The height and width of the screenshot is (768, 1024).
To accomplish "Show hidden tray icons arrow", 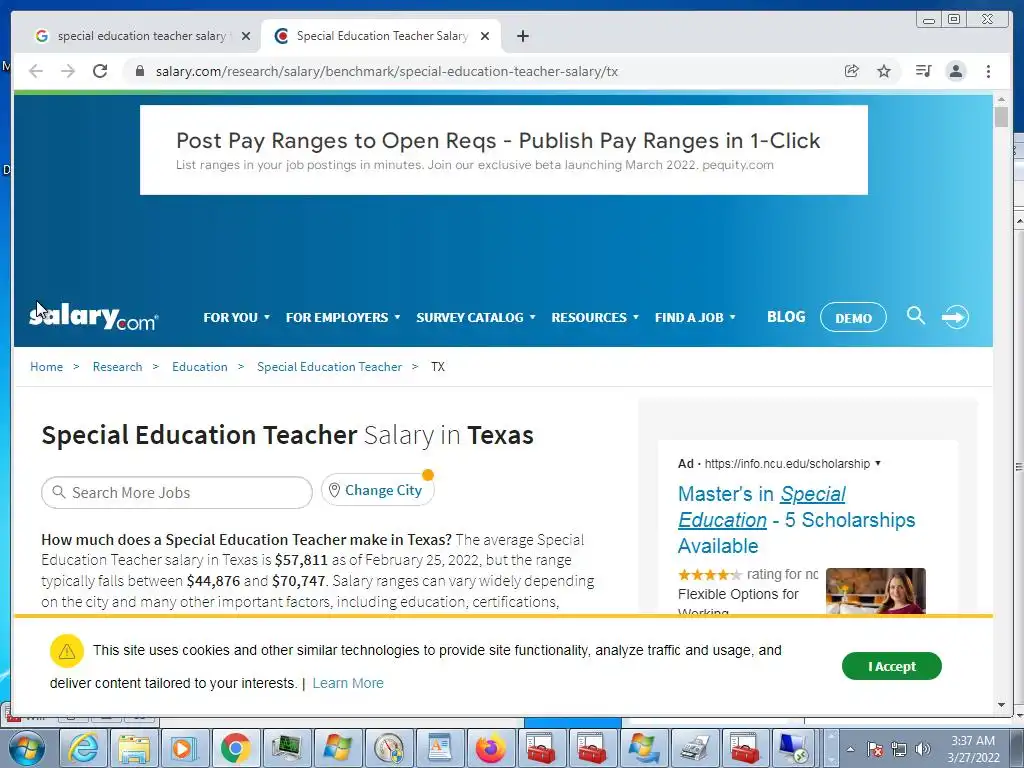I will 850,750.
